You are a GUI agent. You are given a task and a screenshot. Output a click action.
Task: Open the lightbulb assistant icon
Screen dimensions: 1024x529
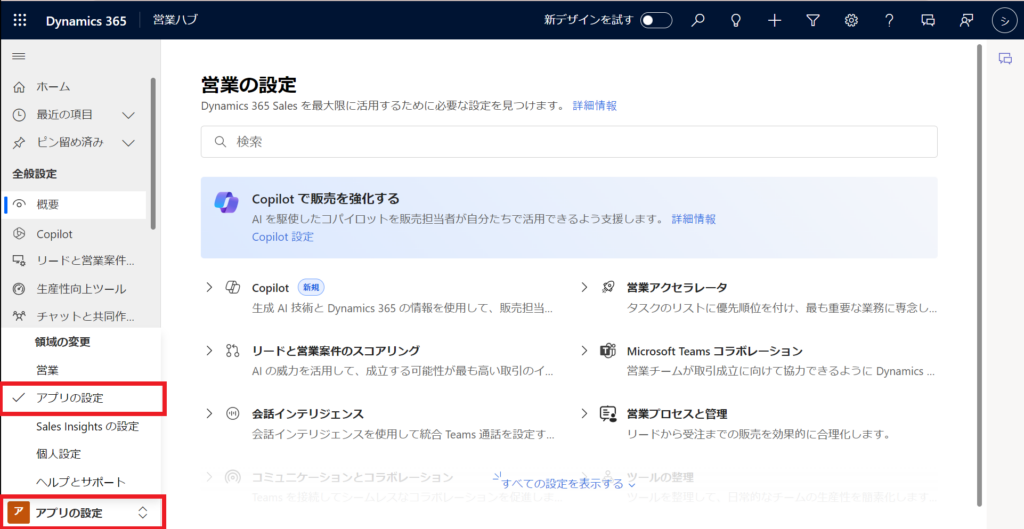pos(736,20)
